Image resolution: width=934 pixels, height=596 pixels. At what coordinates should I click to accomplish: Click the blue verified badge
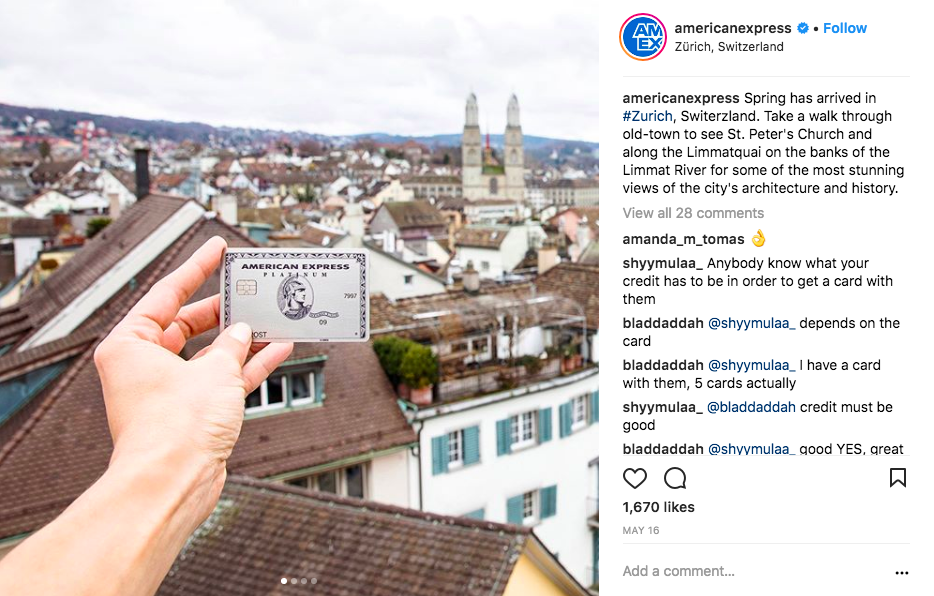point(803,28)
